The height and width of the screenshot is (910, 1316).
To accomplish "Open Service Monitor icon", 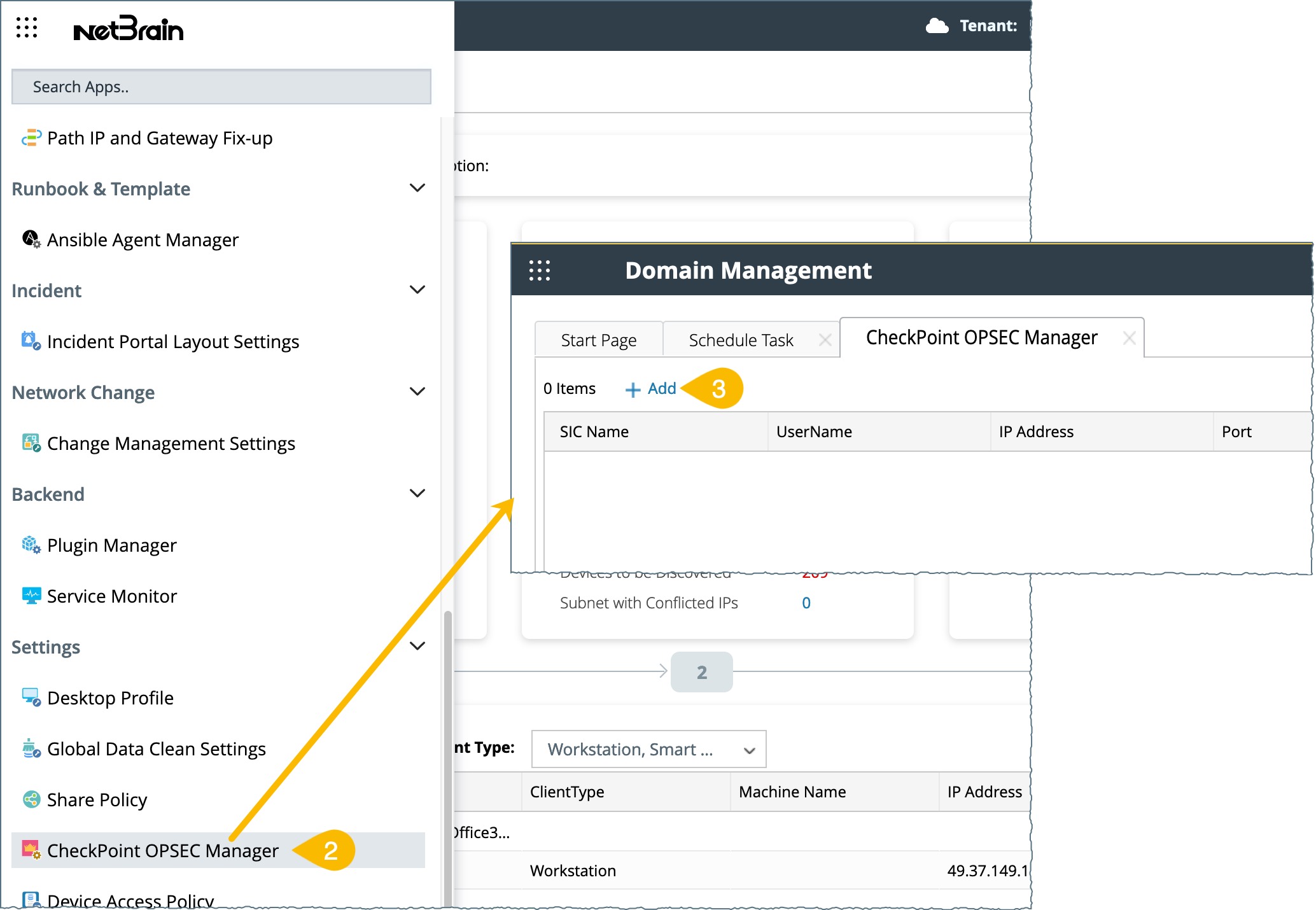I will [31, 596].
